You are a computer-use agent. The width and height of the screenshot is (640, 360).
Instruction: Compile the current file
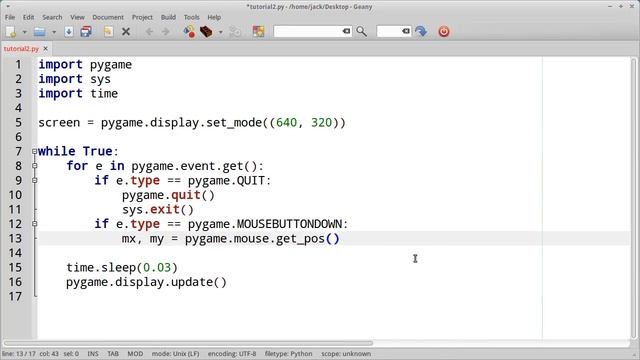click(x=189, y=31)
